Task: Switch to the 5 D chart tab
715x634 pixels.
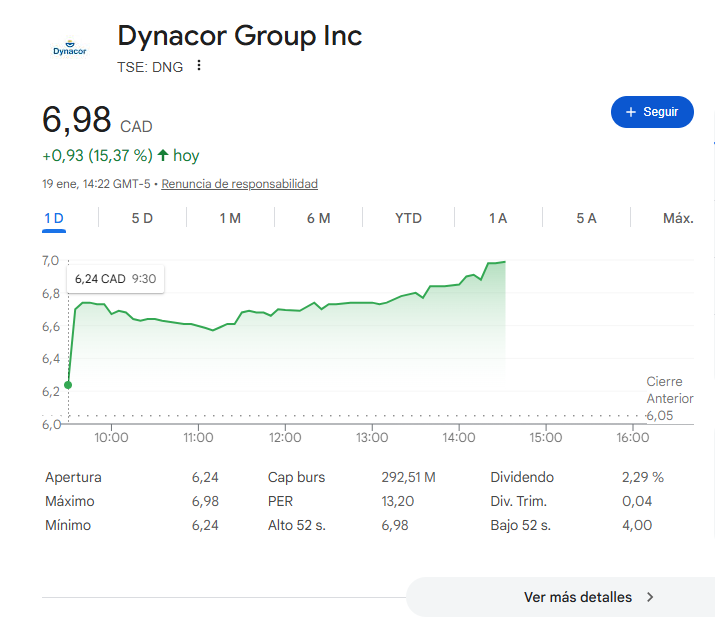Action: 142,218
